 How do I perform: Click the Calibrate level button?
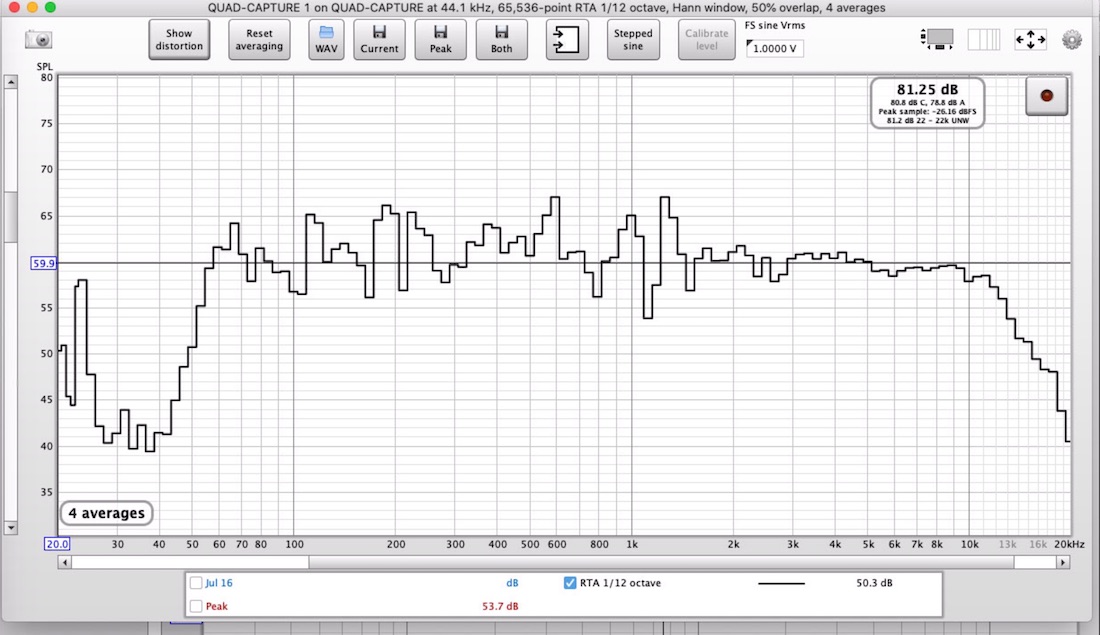pos(706,39)
